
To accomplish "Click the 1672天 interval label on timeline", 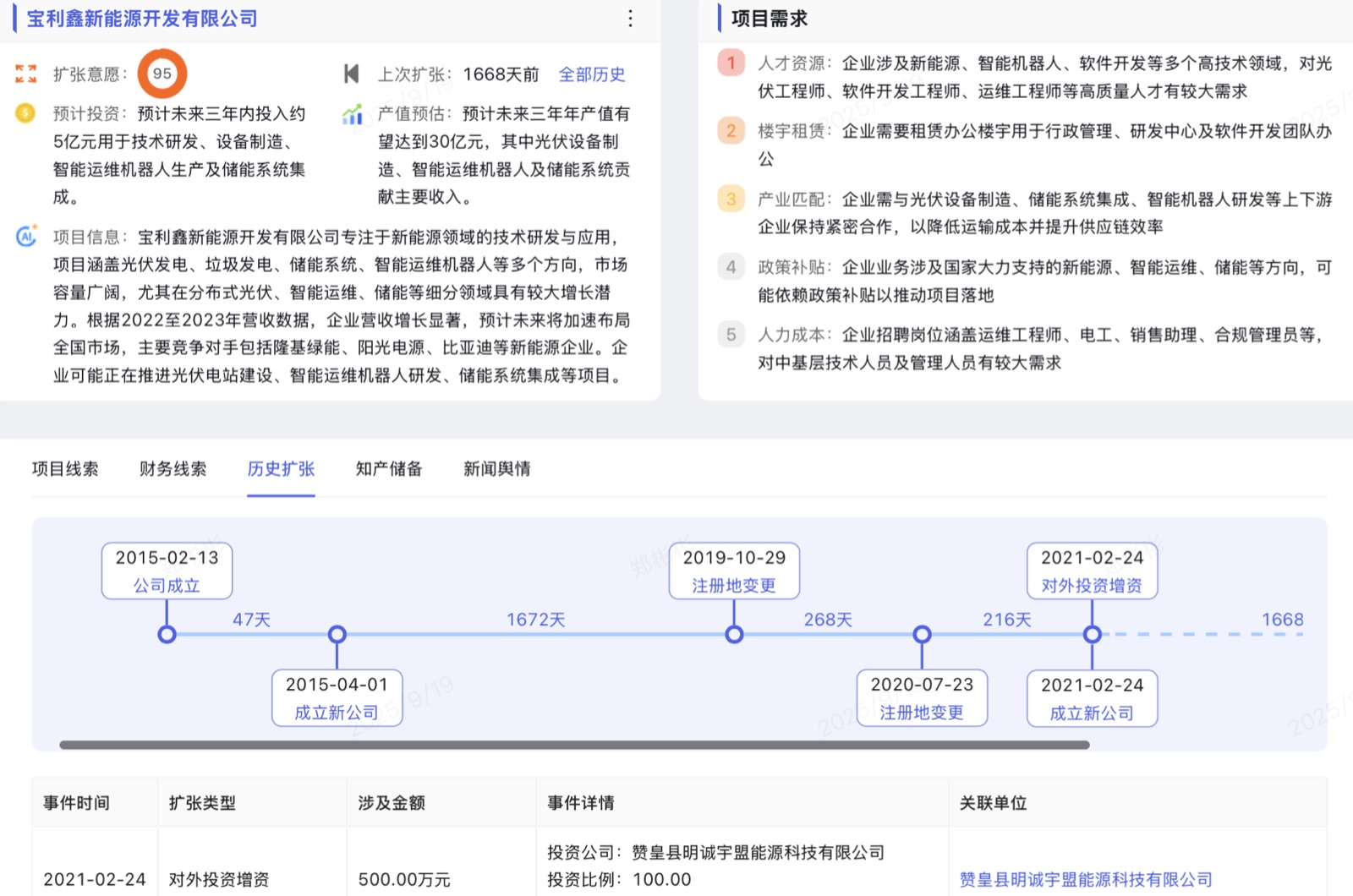I will [535, 620].
